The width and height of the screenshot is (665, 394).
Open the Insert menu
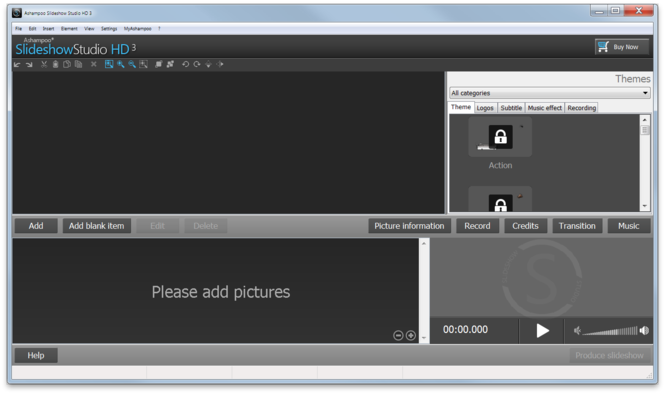coord(48,29)
